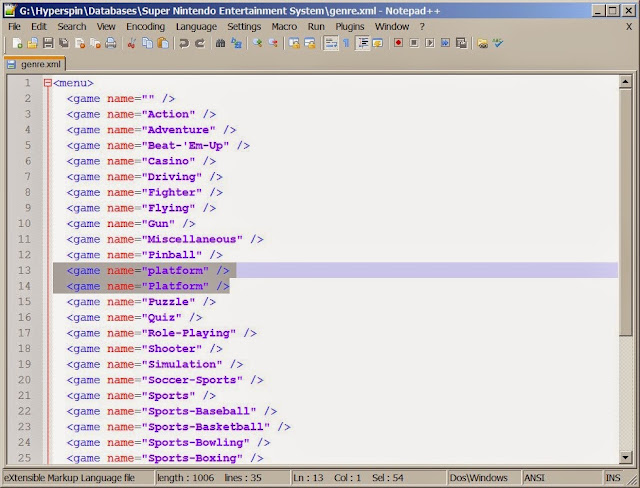This screenshot has height=488, width=640.
Task: Click line number 13 in margin
Action: (24, 270)
